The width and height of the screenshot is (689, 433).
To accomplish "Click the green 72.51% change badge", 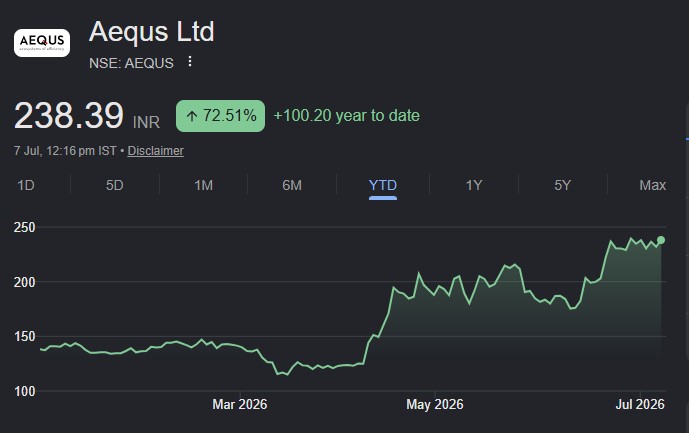I will (x=221, y=116).
